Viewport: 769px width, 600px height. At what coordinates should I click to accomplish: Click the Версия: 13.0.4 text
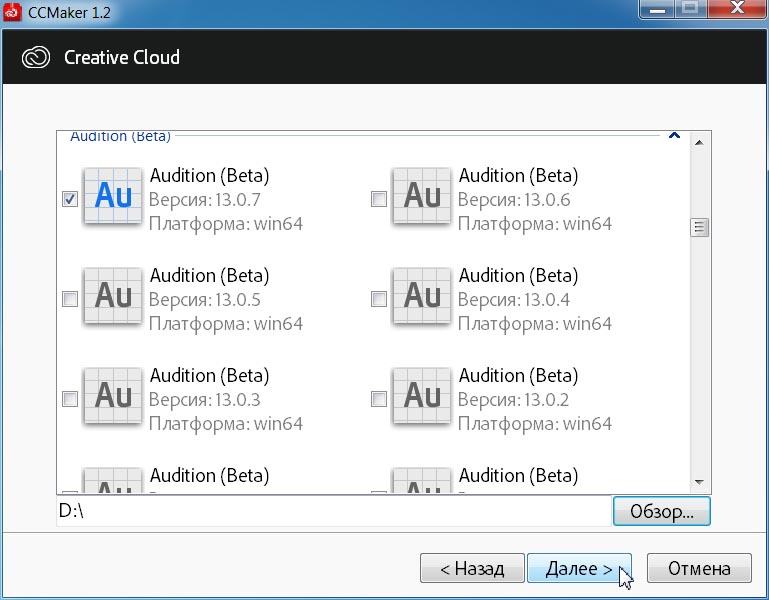[x=514, y=300]
